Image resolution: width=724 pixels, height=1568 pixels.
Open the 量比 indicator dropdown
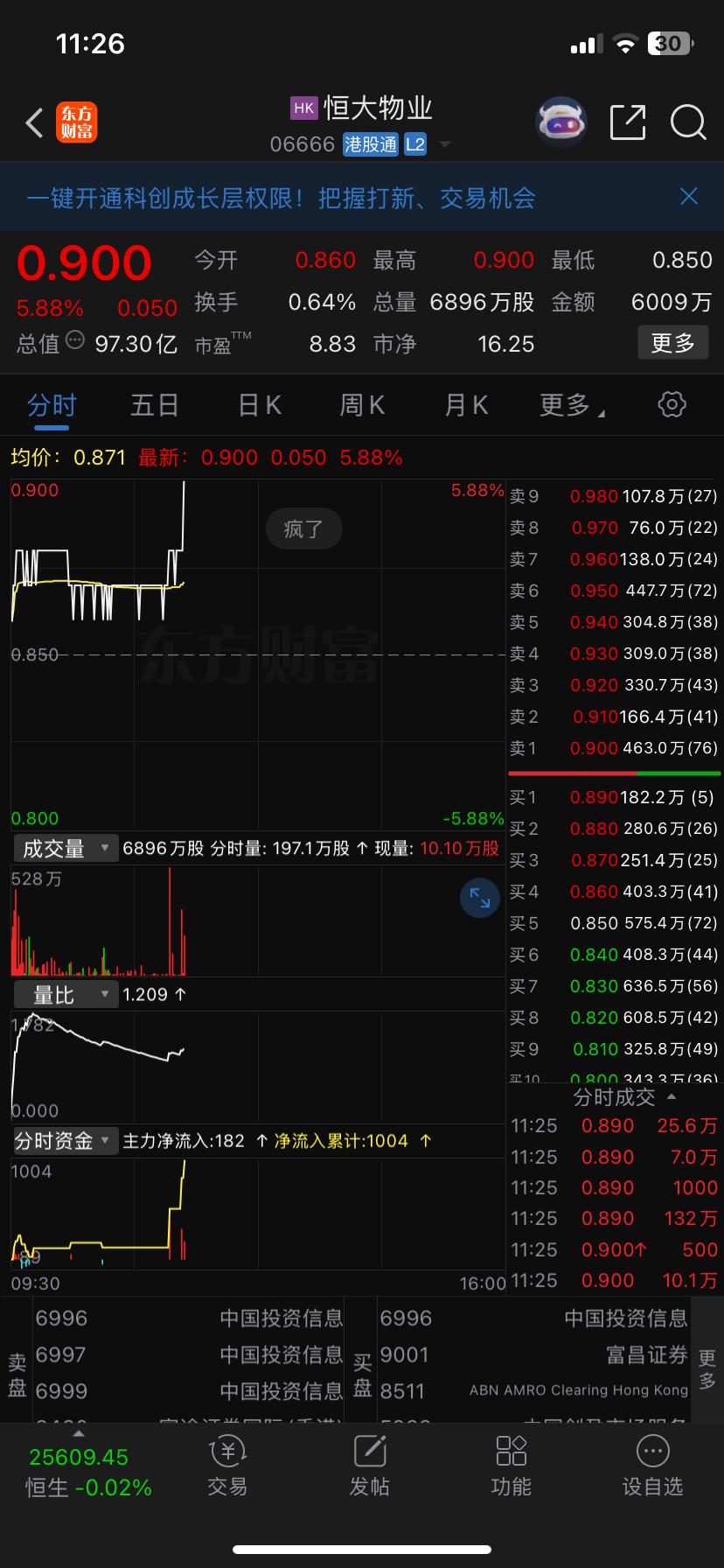click(x=66, y=995)
